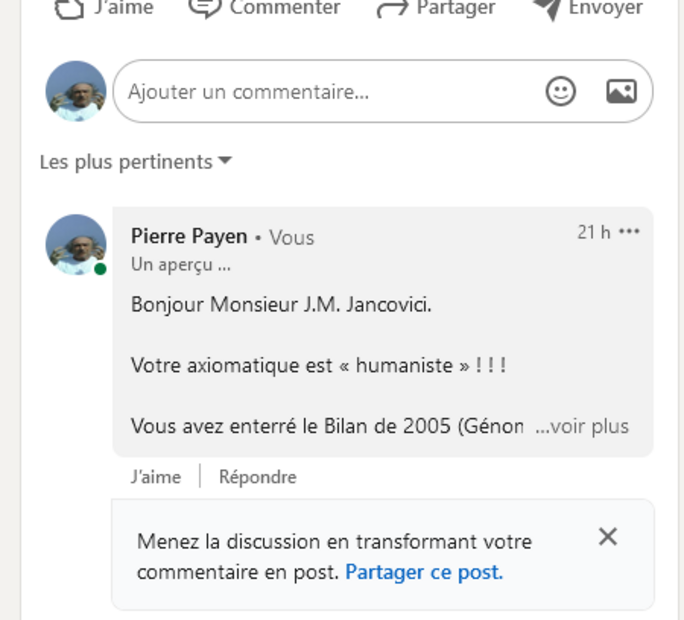The width and height of the screenshot is (684, 620).
Task: Click the Un aperçu headline under the name
Action: pos(181,265)
